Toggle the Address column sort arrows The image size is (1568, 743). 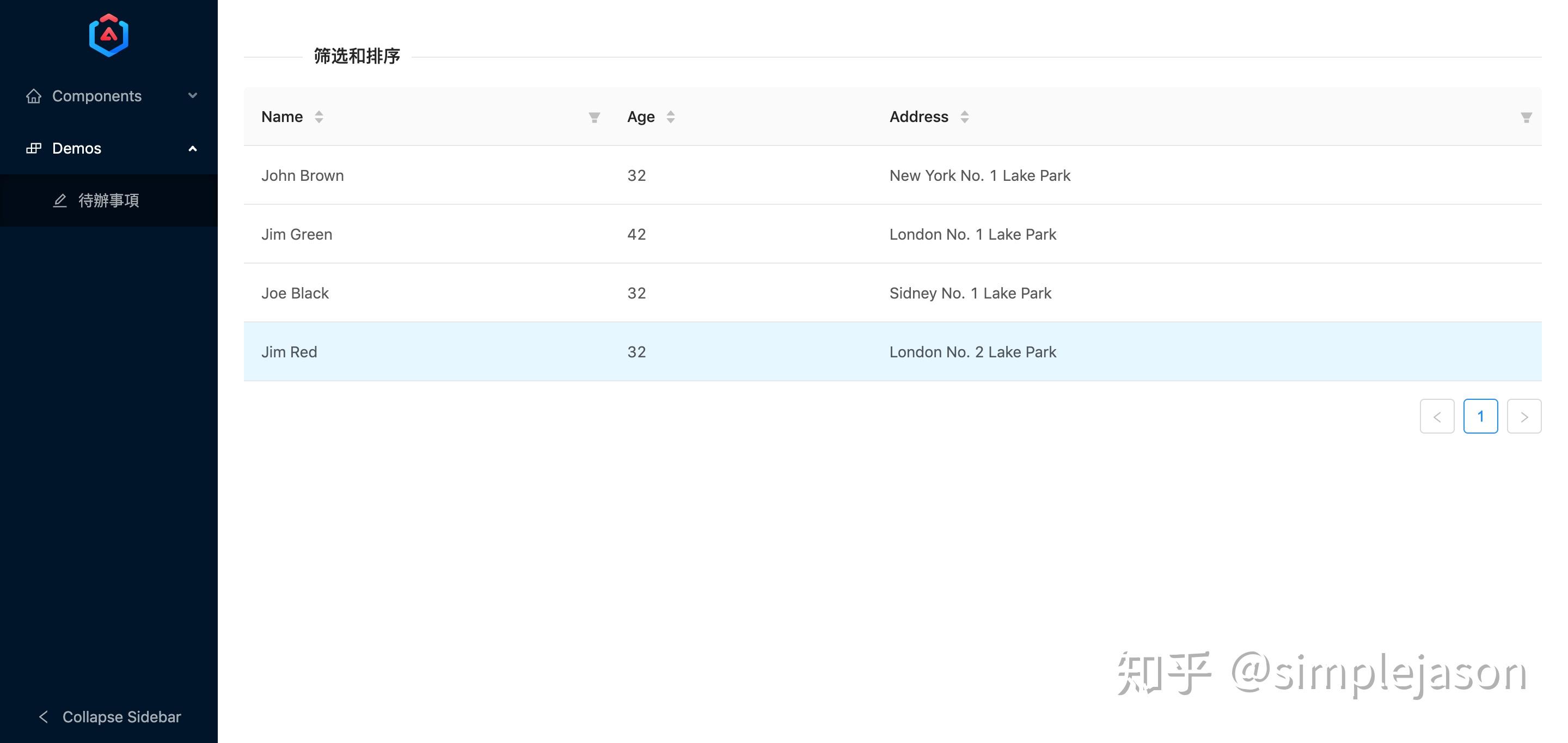tap(964, 117)
